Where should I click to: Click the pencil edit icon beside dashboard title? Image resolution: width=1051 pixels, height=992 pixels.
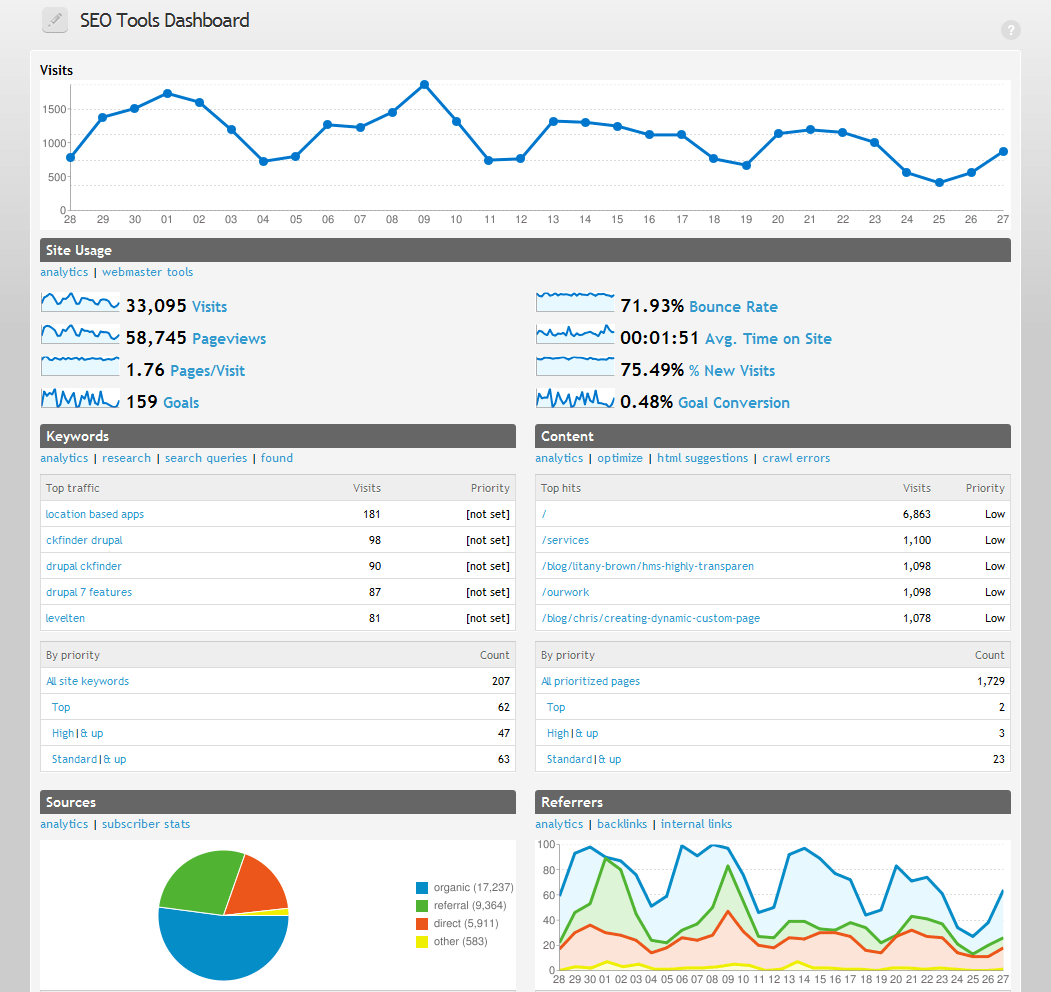[54, 19]
